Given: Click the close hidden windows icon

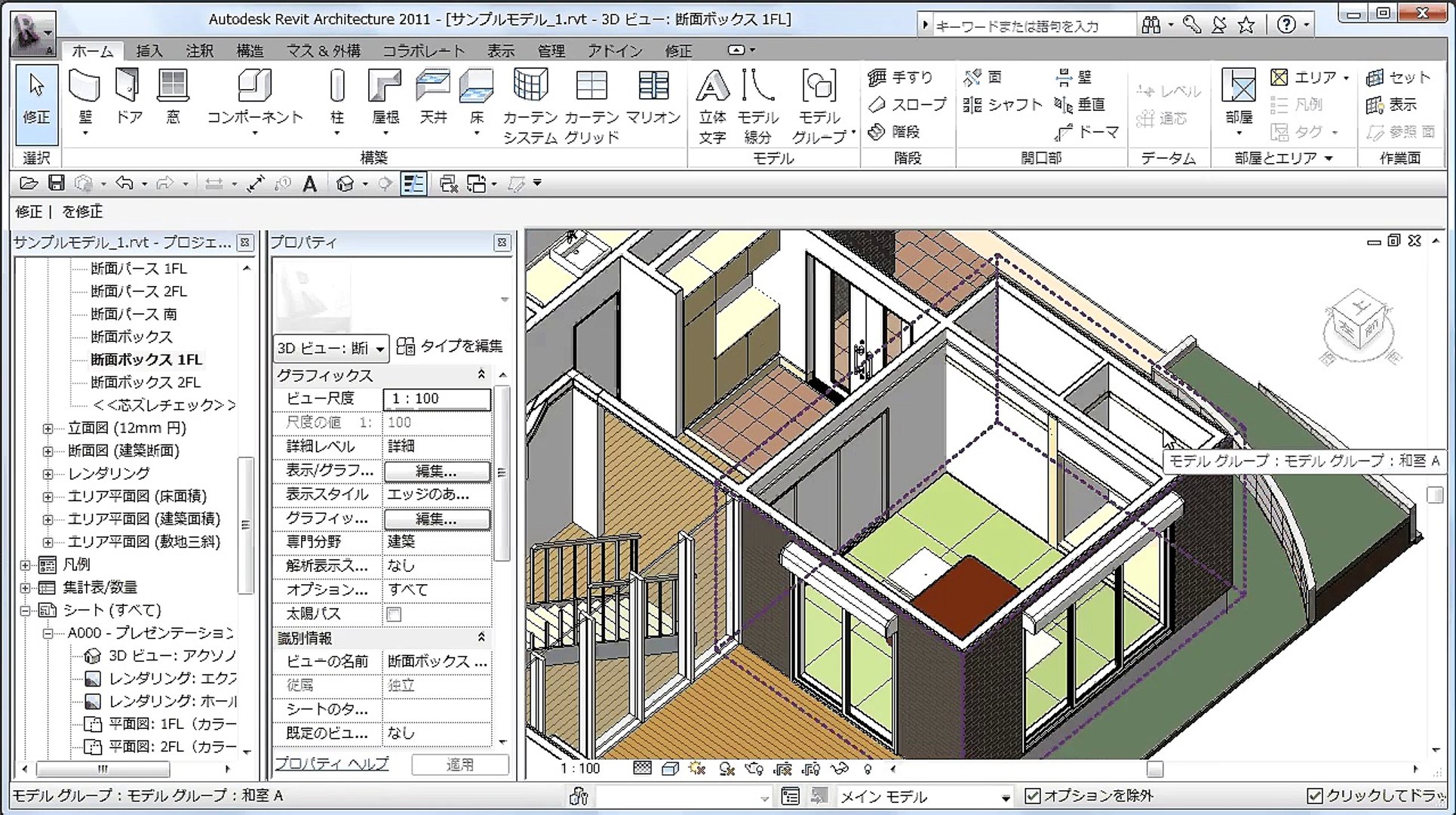Looking at the screenshot, I should (x=448, y=183).
